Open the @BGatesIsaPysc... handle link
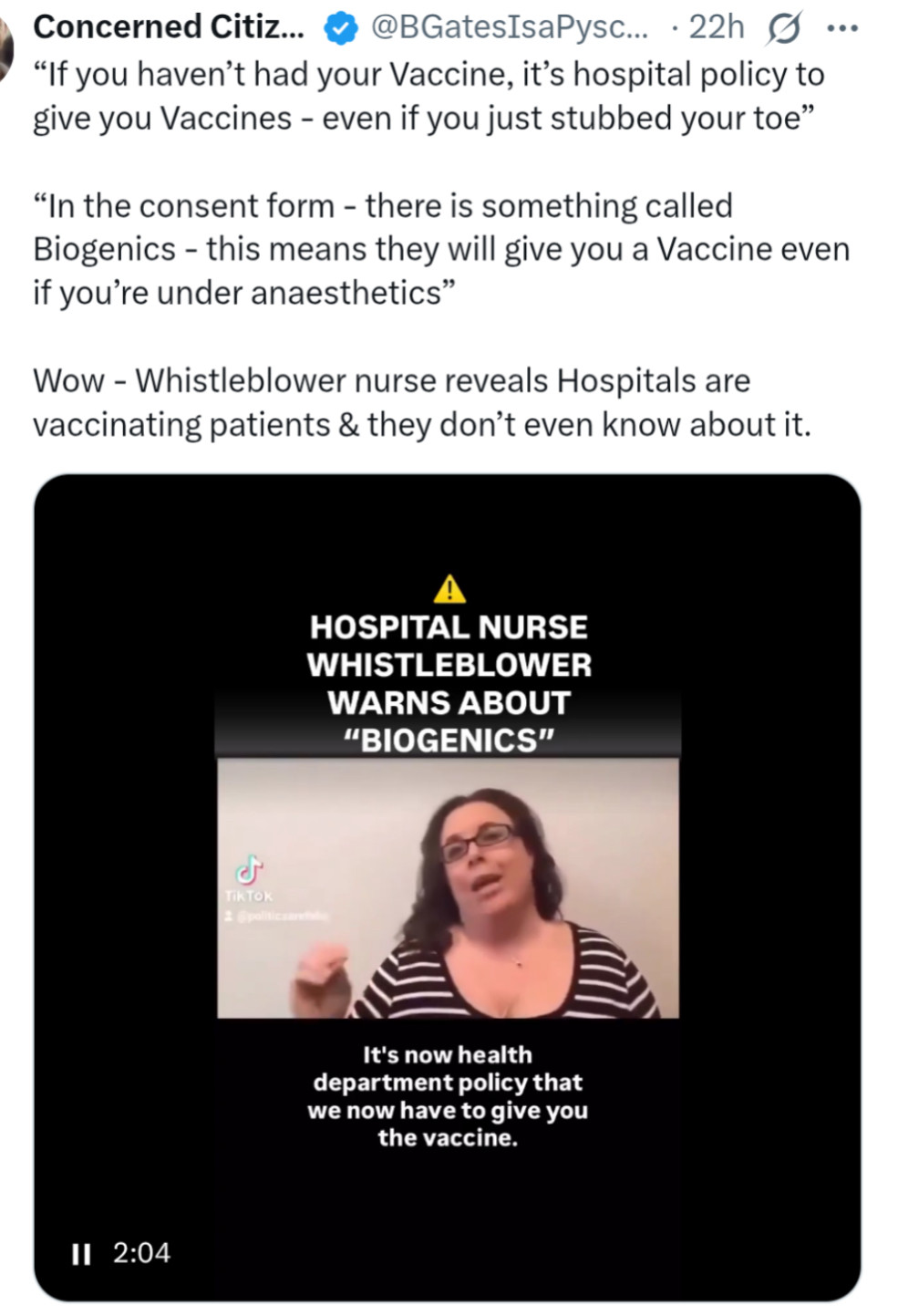Image resolution: width=898 pixels, height=1316 pixels. pos(510,28)
